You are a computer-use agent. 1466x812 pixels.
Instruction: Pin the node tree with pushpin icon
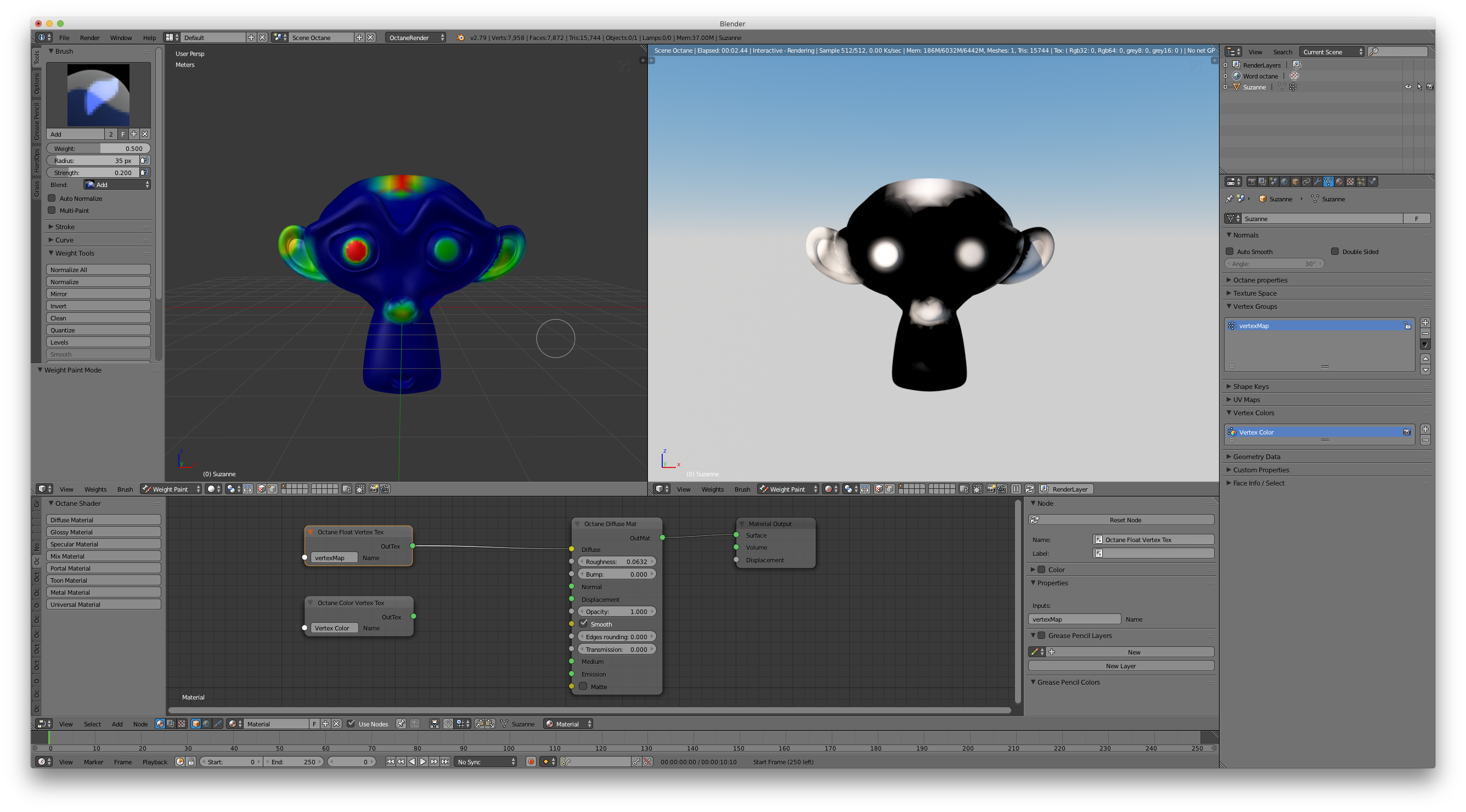click(x=401, y=724)
